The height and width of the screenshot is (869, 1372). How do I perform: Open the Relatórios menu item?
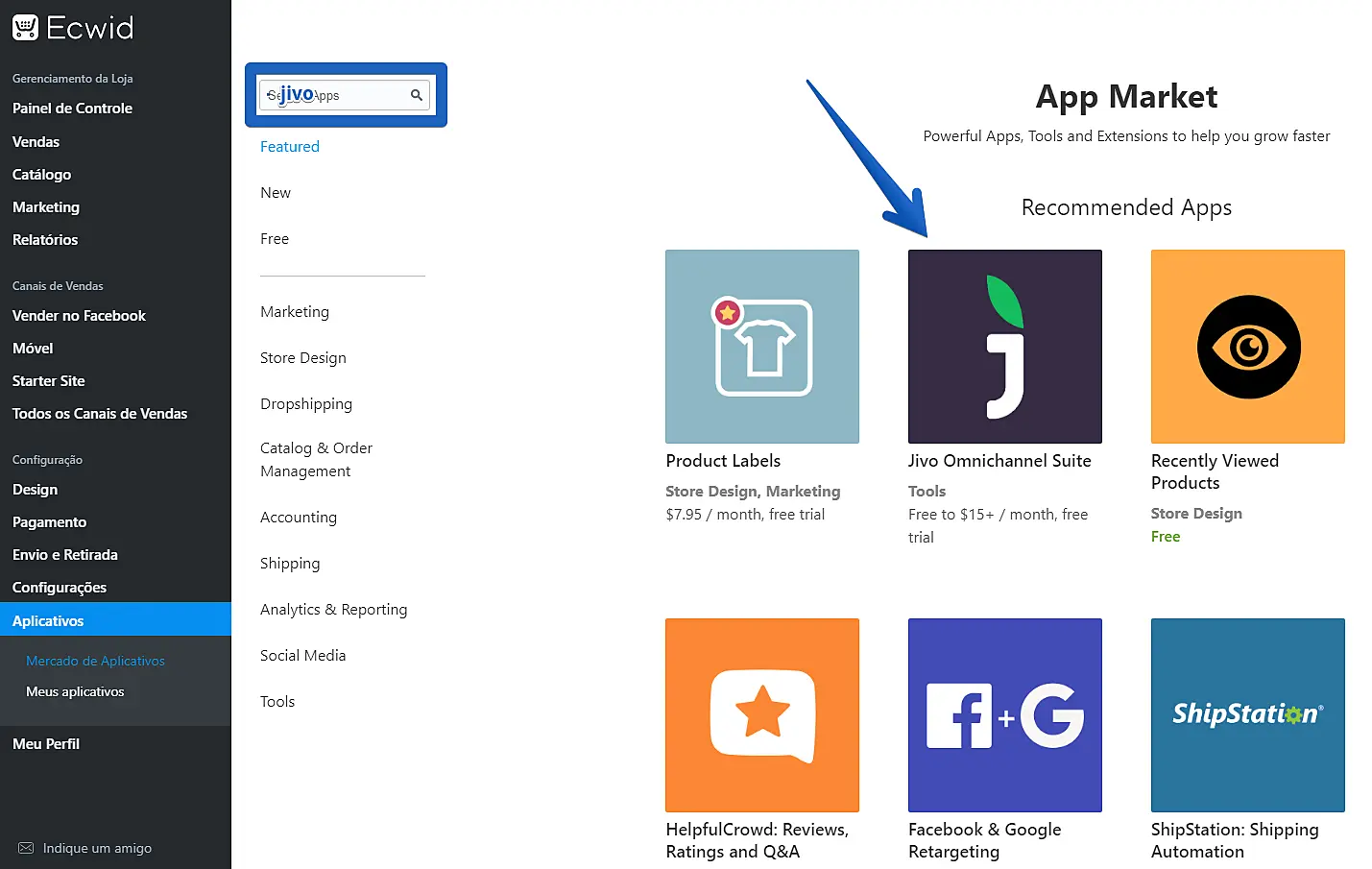click(x=45, y=240)
